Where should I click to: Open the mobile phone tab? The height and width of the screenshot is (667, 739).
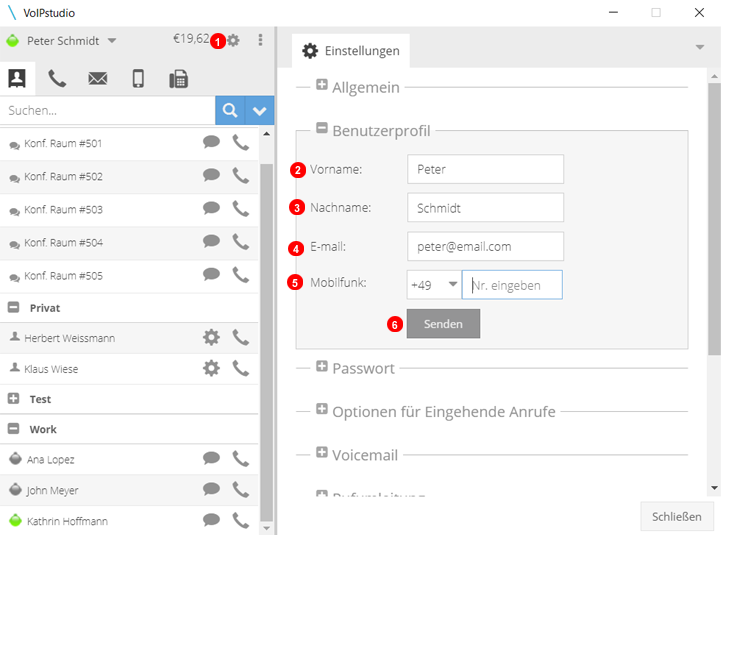pos(138,78)
